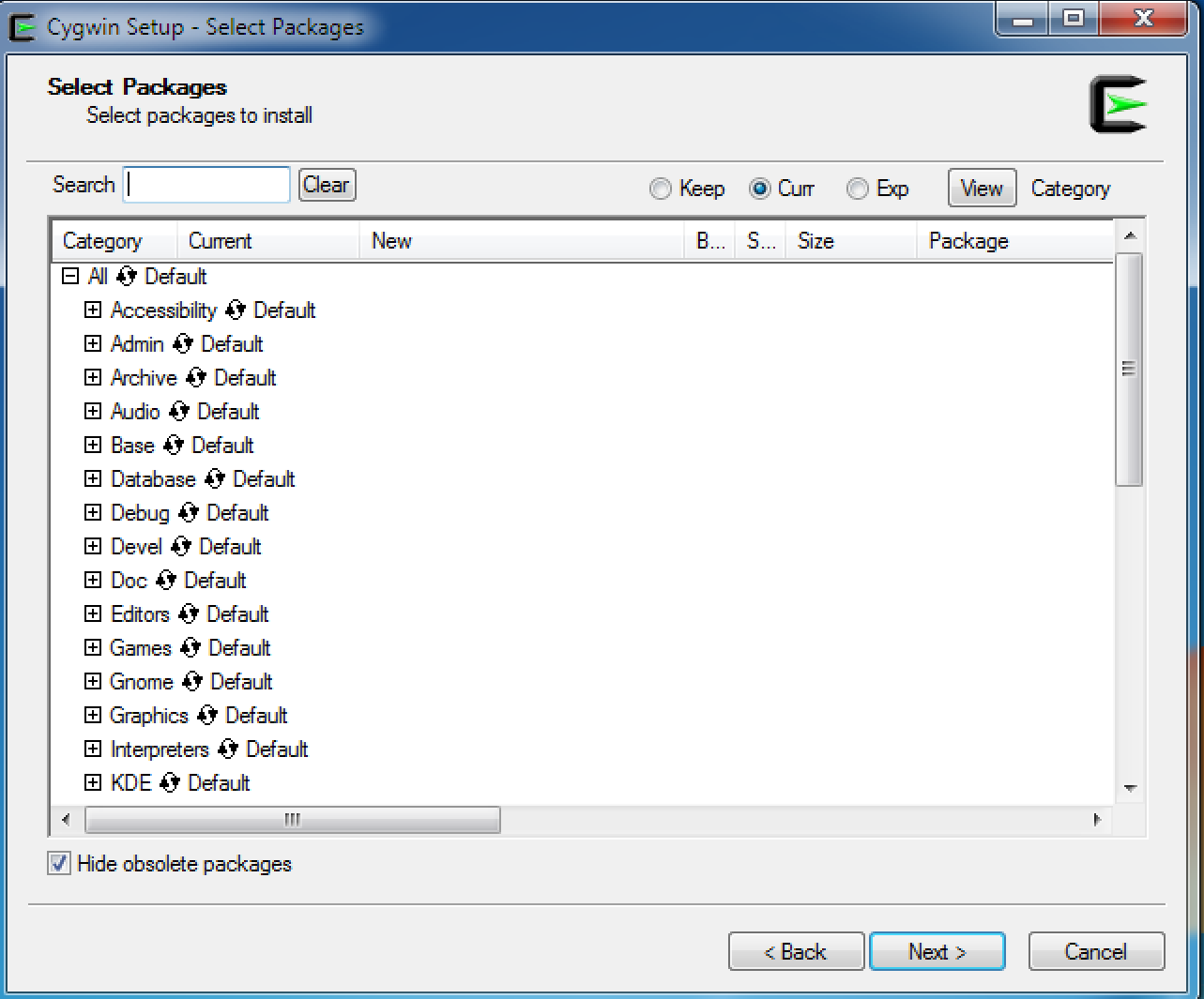1204x999 pixels.
Task: Click the Back button
Action: [796, 951]
